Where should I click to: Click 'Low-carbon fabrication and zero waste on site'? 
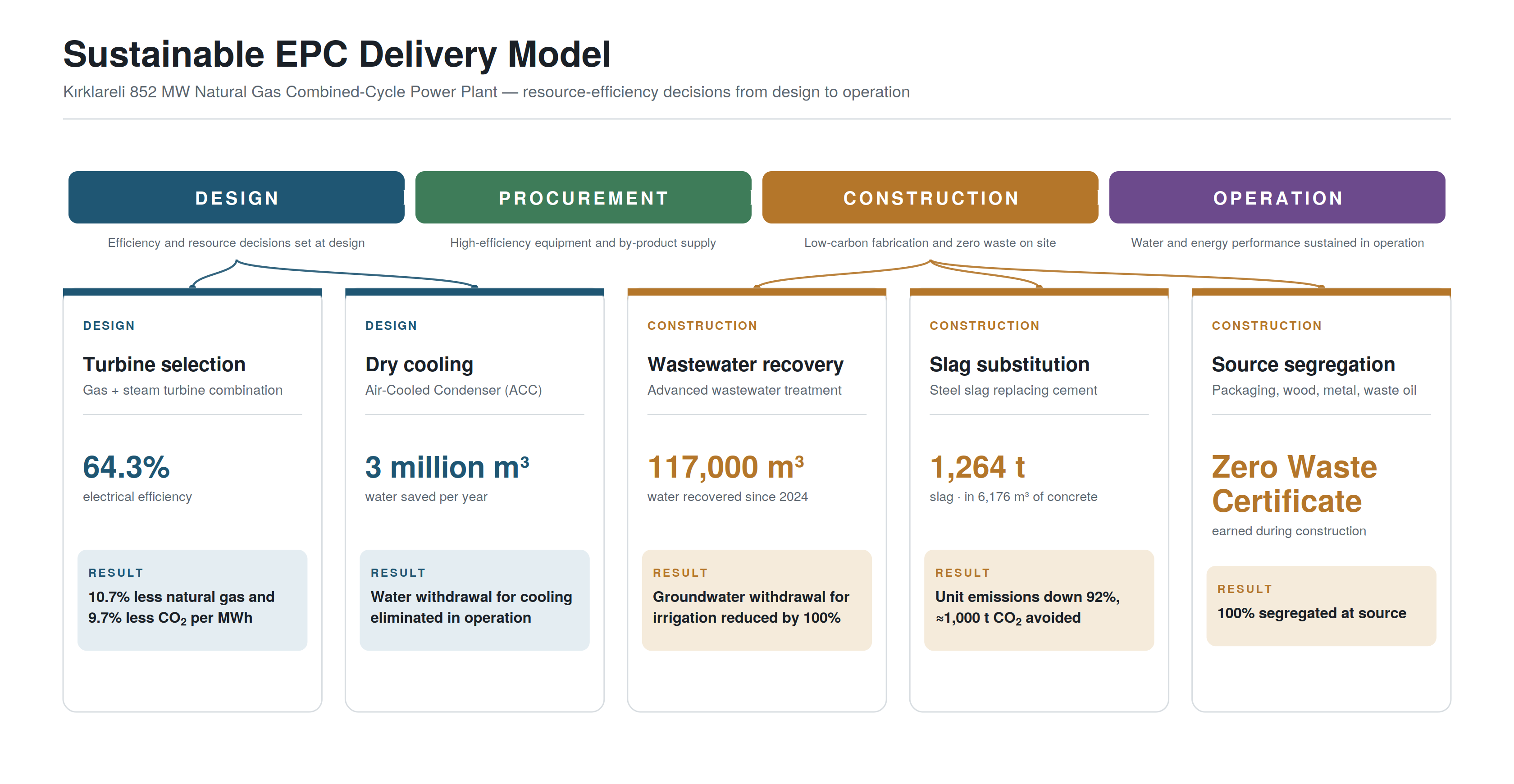pos(930,243)
